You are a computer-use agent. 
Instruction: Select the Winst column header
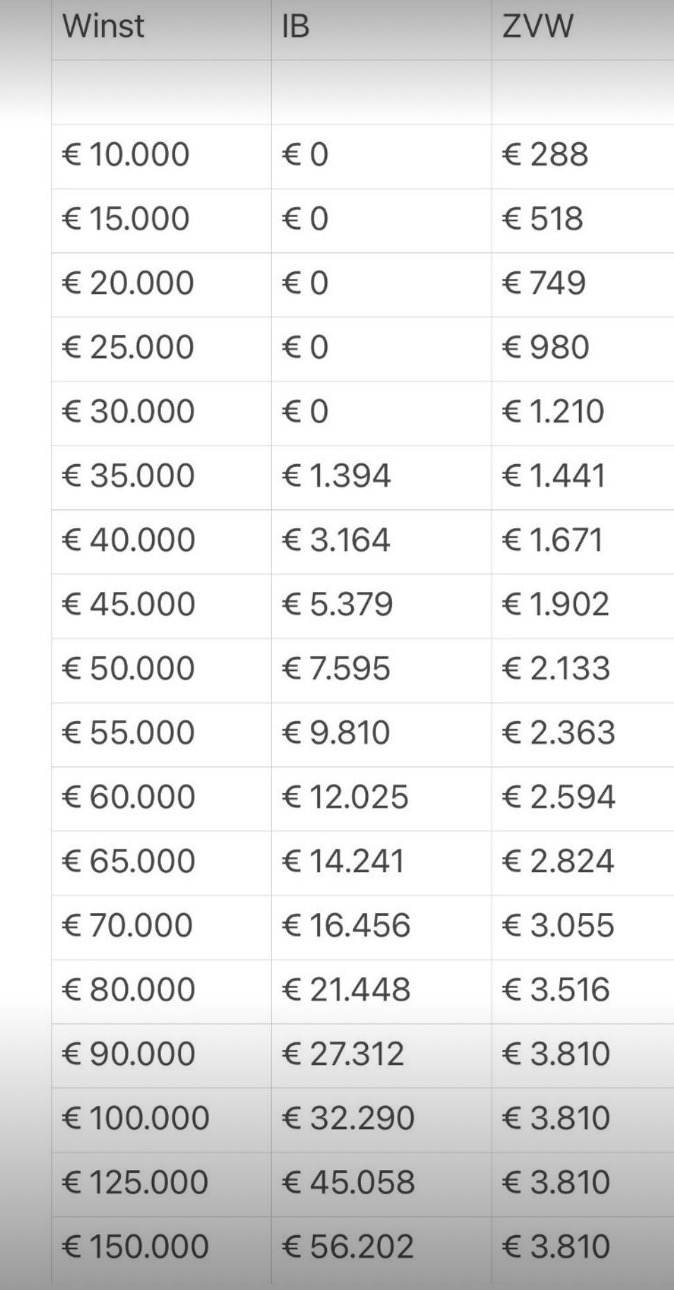(161, 28)
